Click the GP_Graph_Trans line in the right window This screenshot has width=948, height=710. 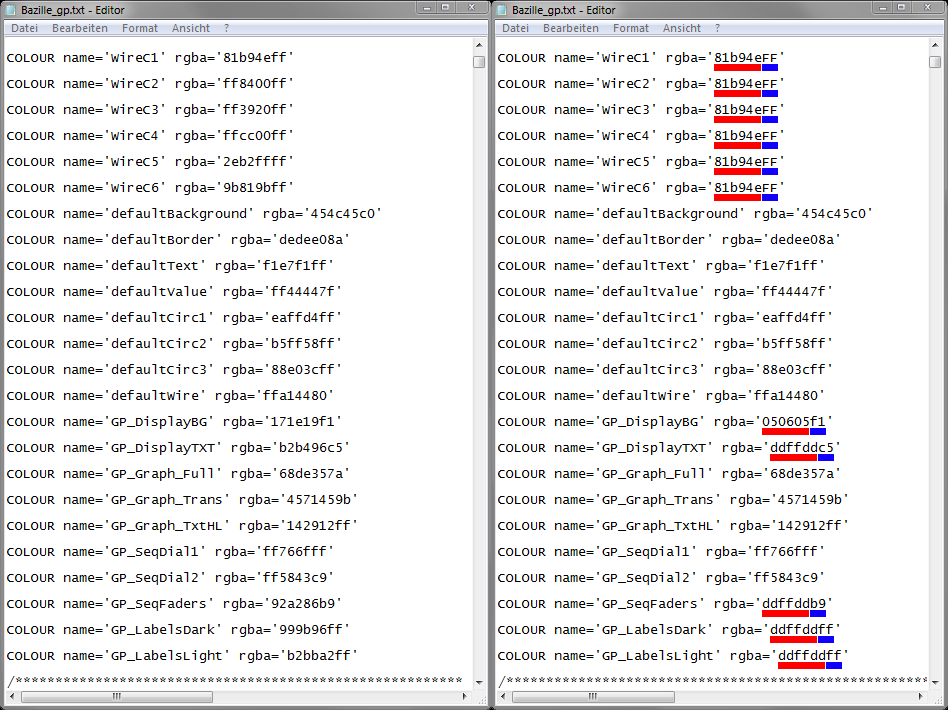tap(674, 500)
